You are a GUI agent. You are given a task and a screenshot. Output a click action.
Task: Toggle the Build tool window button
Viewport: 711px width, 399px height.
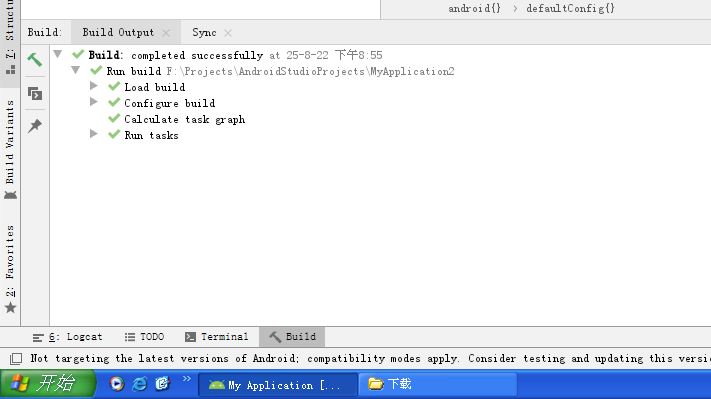pyautogui.click(x=292, y=337)
